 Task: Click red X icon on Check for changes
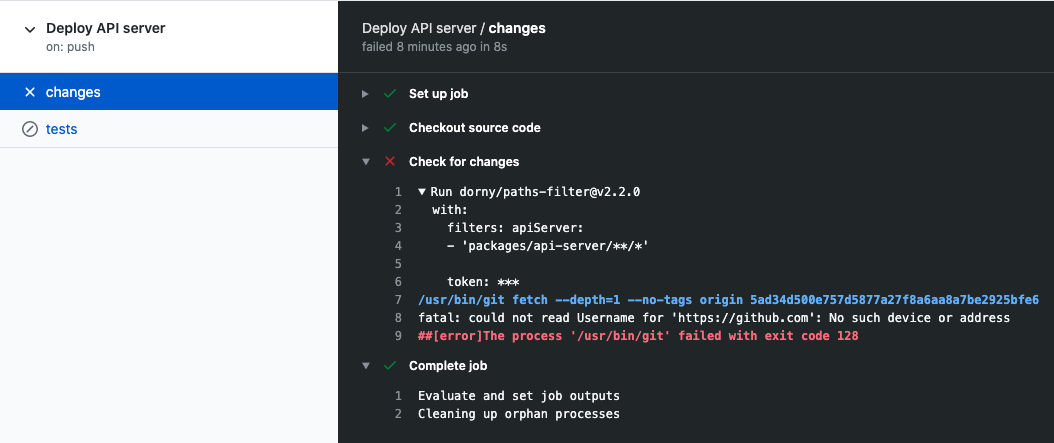[x=390, y=162]
